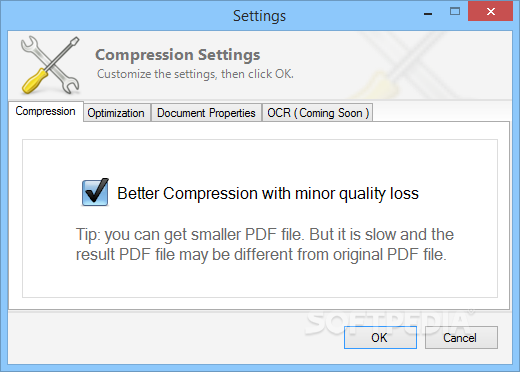
Task: Click the Softpedia watermark near OK
Action: point(389,322)
